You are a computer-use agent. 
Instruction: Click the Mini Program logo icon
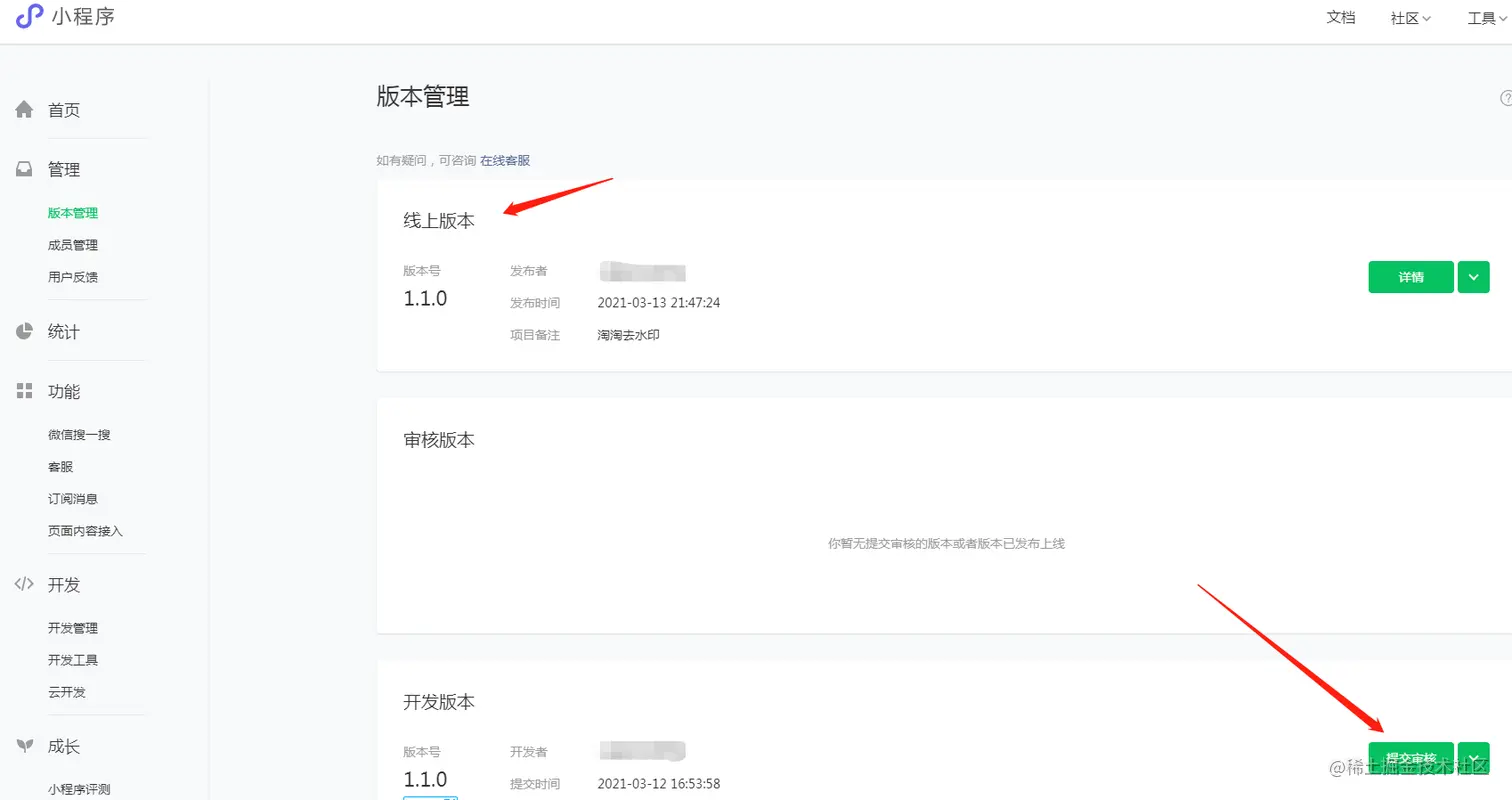pyautogui.click(x=29, y=16)
